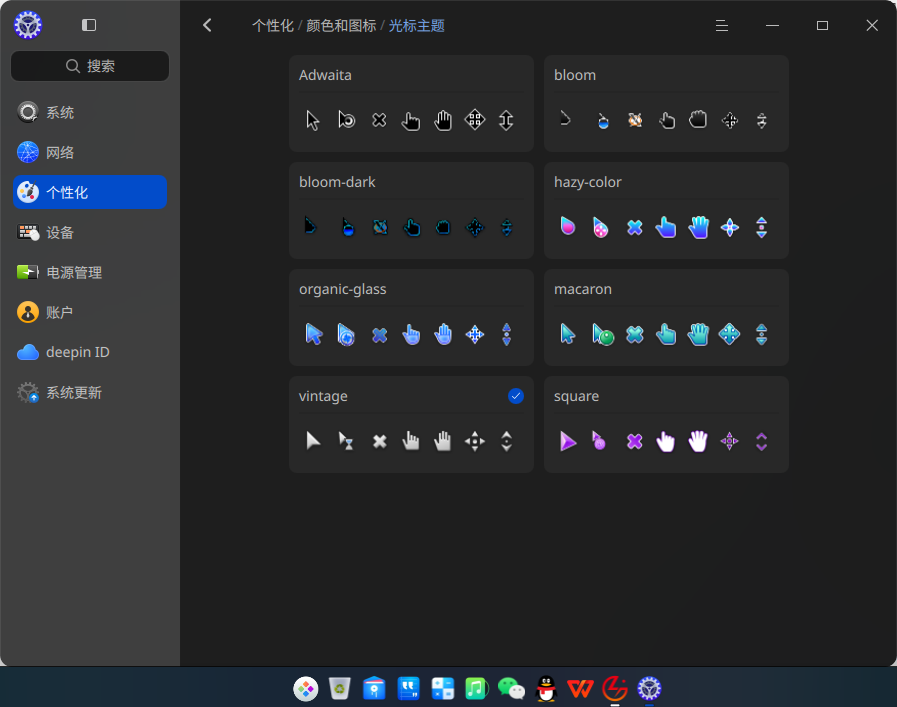Open 系统更新 in sidebar
The height and width of the screenshot is (707, 897).
pyautogui.click(x=90, y=392)
